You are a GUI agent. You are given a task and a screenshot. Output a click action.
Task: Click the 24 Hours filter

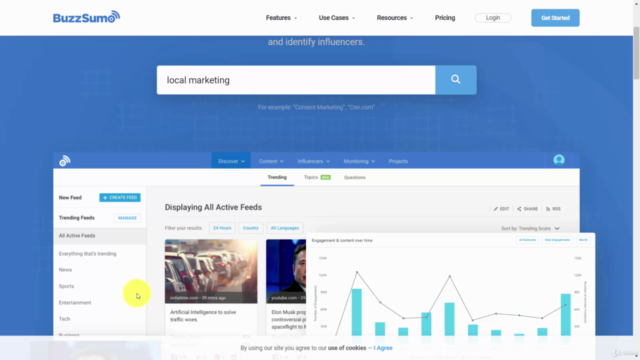(222, 228)
